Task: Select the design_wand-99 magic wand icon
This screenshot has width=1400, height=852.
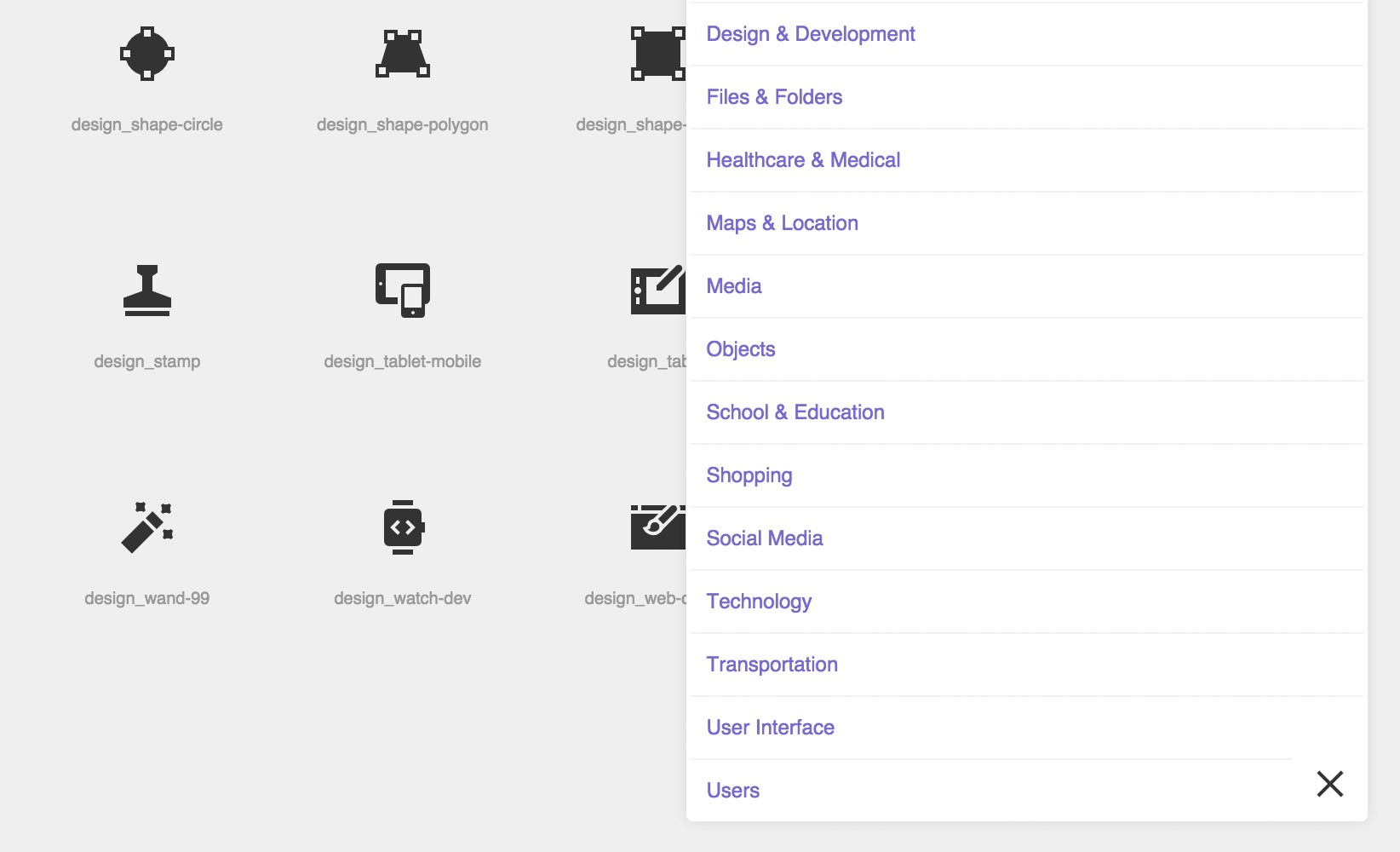Action: (x=148, y=527)
